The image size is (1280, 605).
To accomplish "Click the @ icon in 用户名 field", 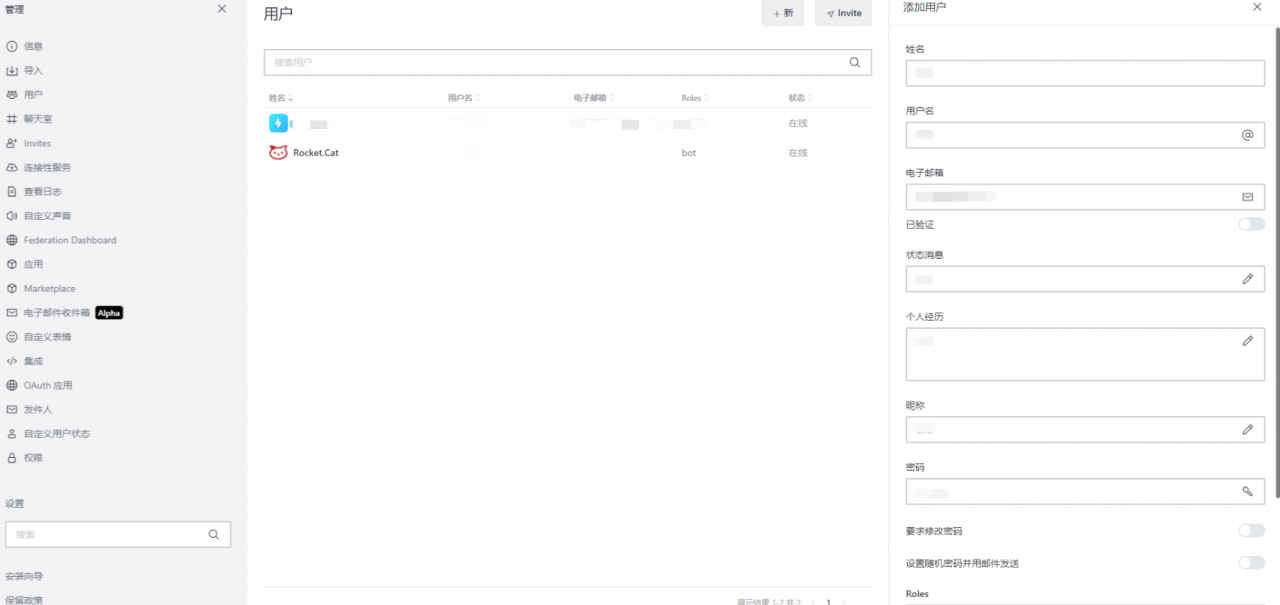I will pos(1247,135).
